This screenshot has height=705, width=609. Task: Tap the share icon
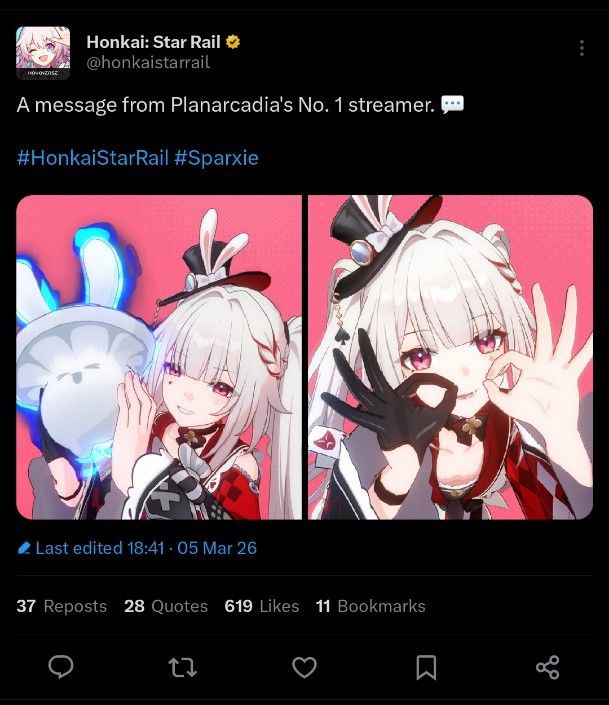point(548,667)
